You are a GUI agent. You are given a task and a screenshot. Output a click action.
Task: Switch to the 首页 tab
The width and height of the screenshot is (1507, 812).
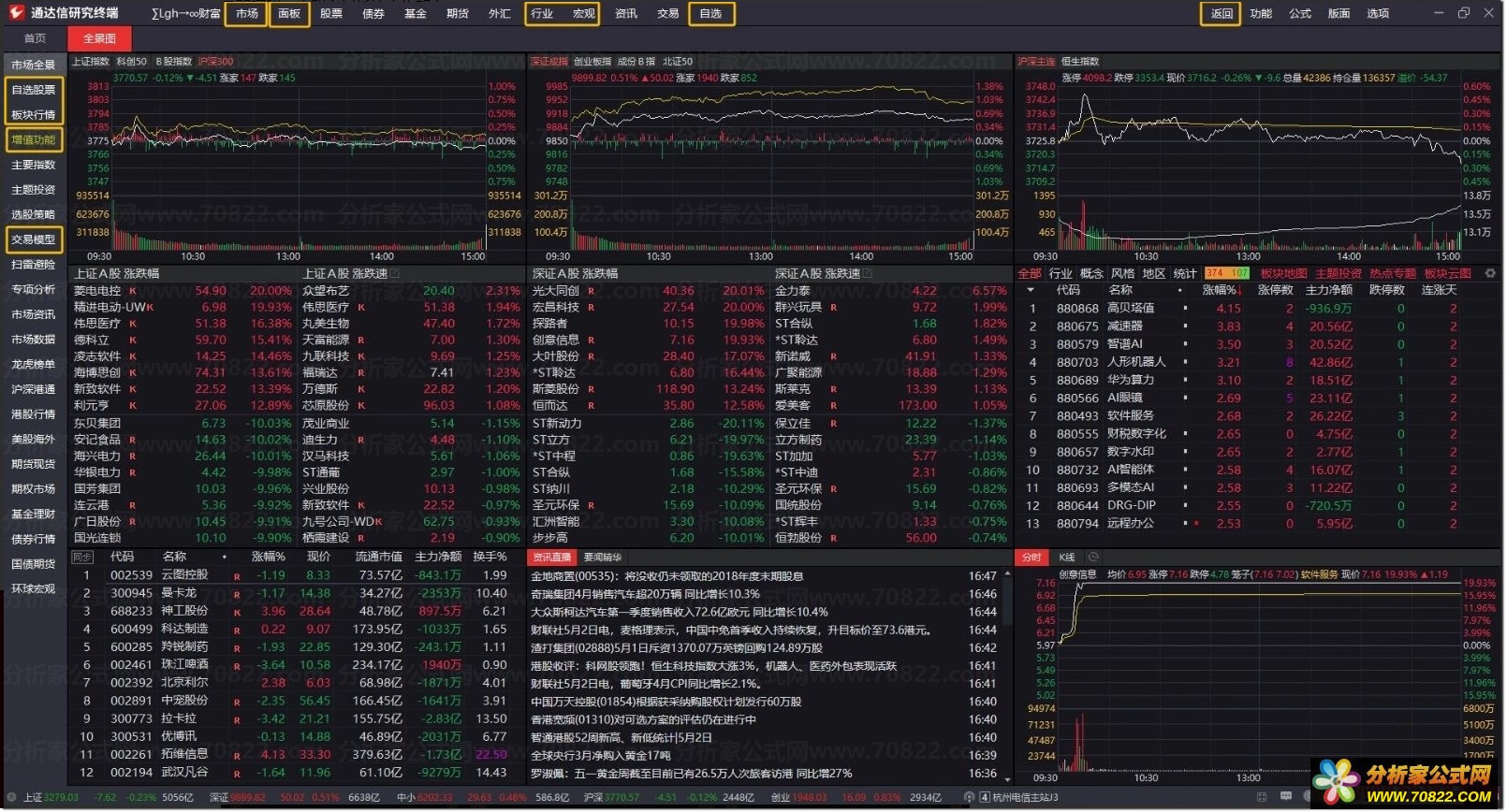(x=35, y=38)
